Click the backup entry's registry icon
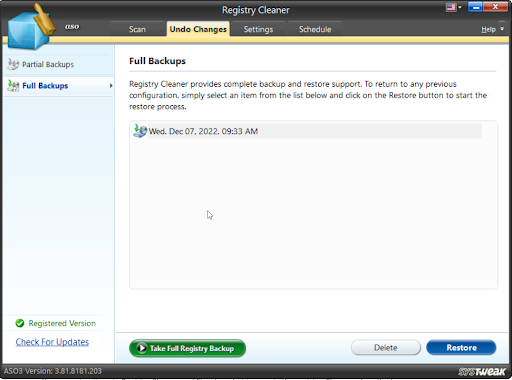Screen dimensions: 512x380 click(140, 131)
